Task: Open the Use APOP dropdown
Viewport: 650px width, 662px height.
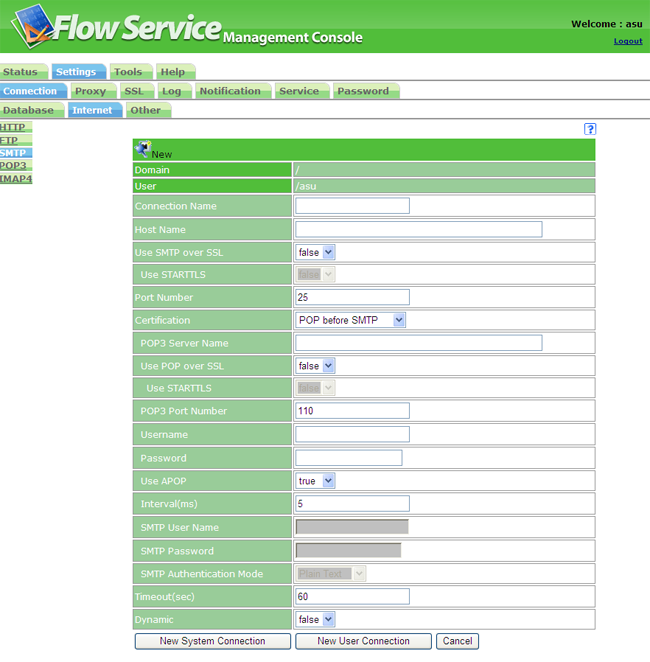Action: [315, 481]
